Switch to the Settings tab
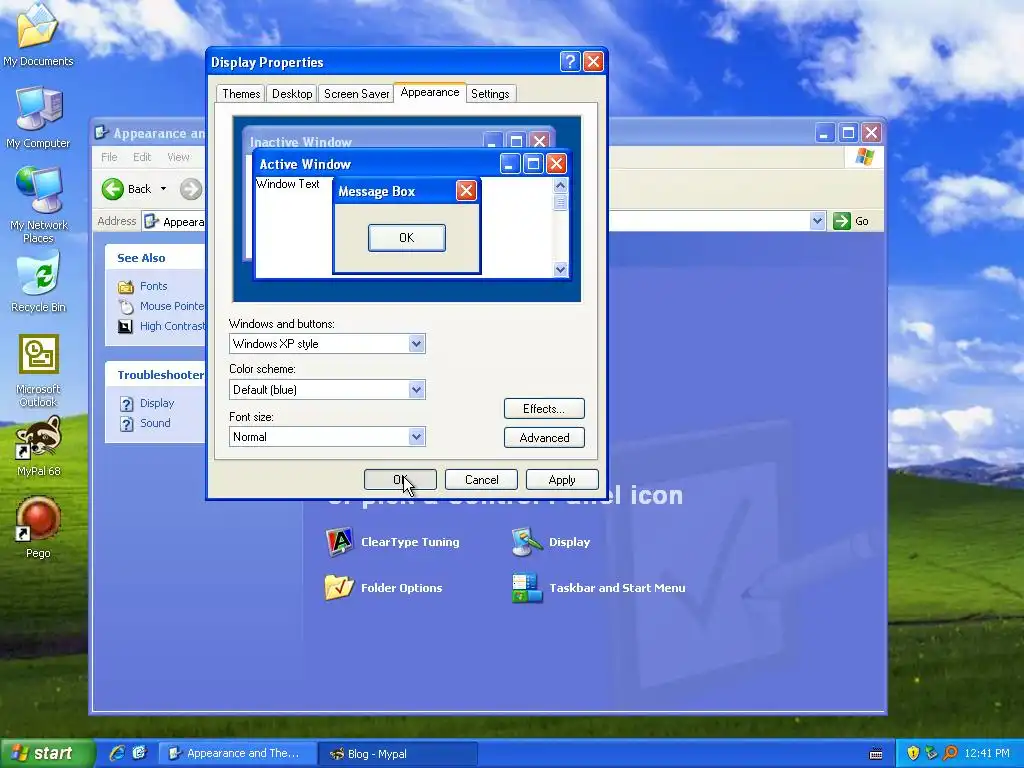 [x=490, y=93]
